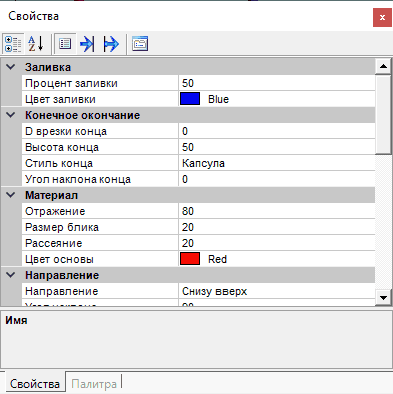393x394 pixels.
Task: Select the Цвет основы property label
Action: point(59,259)
